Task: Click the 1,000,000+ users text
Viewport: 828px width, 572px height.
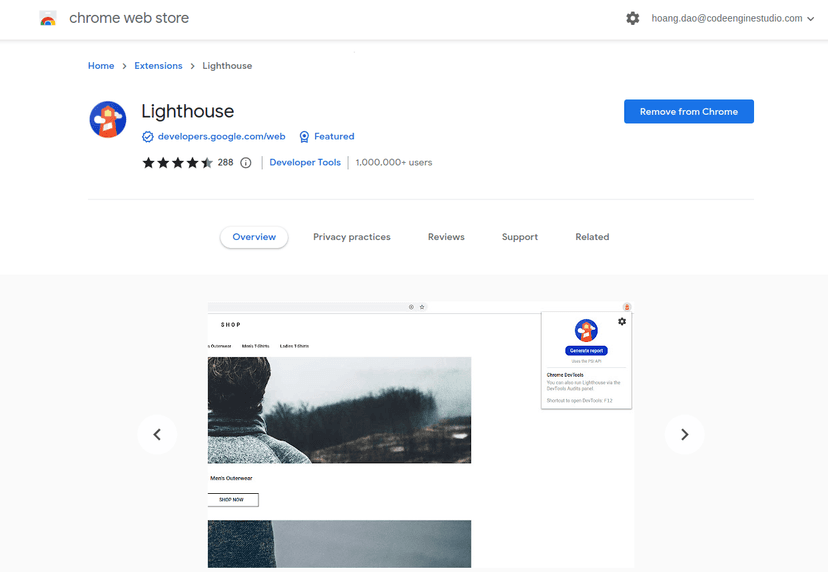Action: [x=394, y=163]
